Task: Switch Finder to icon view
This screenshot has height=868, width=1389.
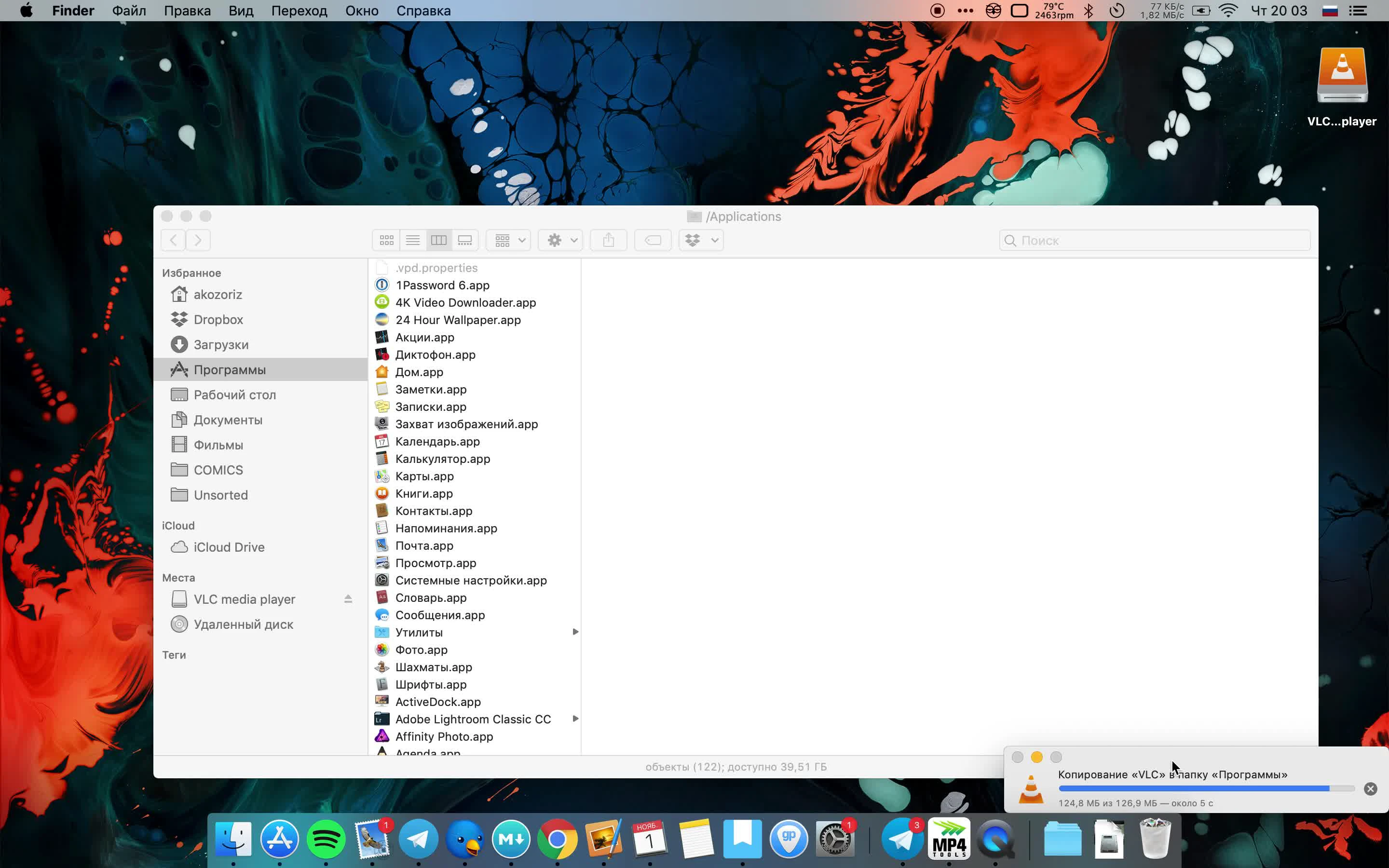Action: coord(386,240)
